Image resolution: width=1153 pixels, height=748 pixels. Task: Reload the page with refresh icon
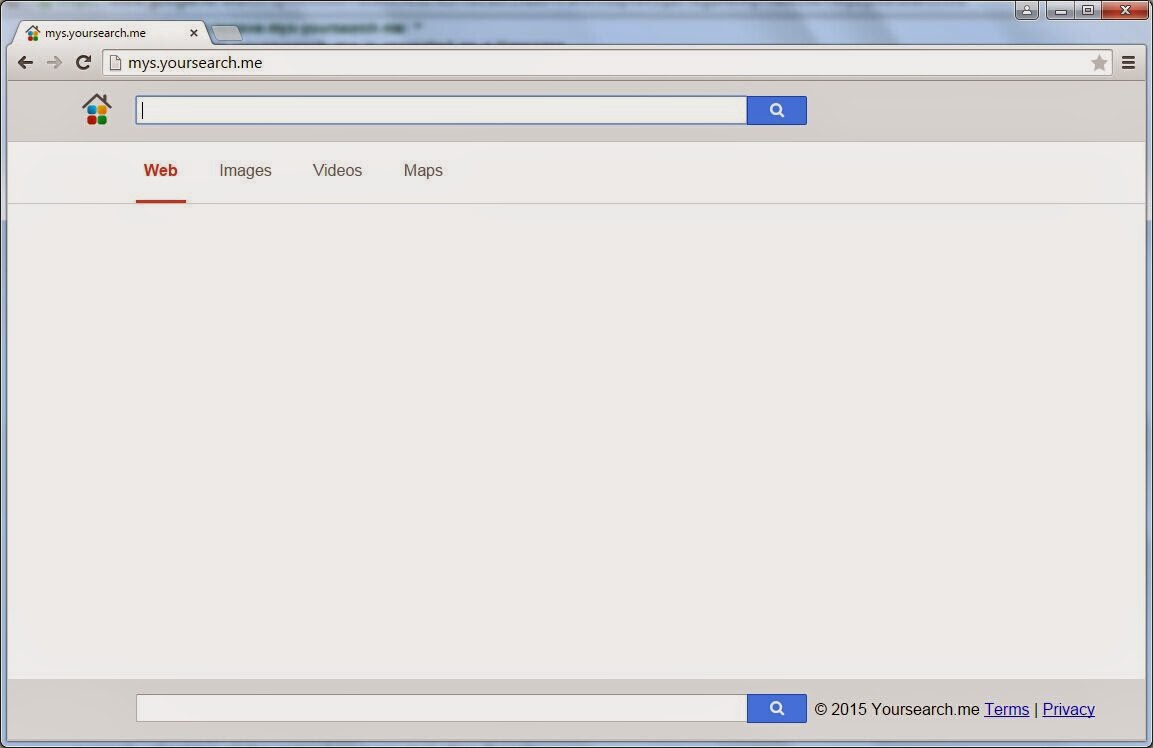coord(83,63)
